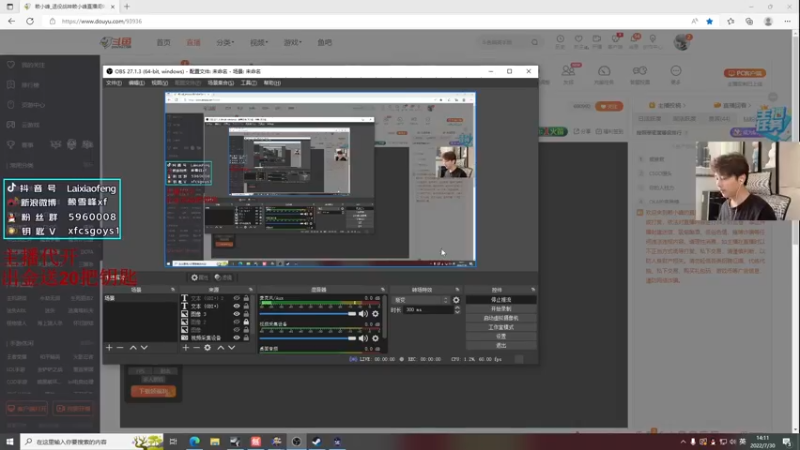The height and width of the screenshot is (450, 800).
Task: Open File Explorer from the taskbar
Action: pos(215,442)
